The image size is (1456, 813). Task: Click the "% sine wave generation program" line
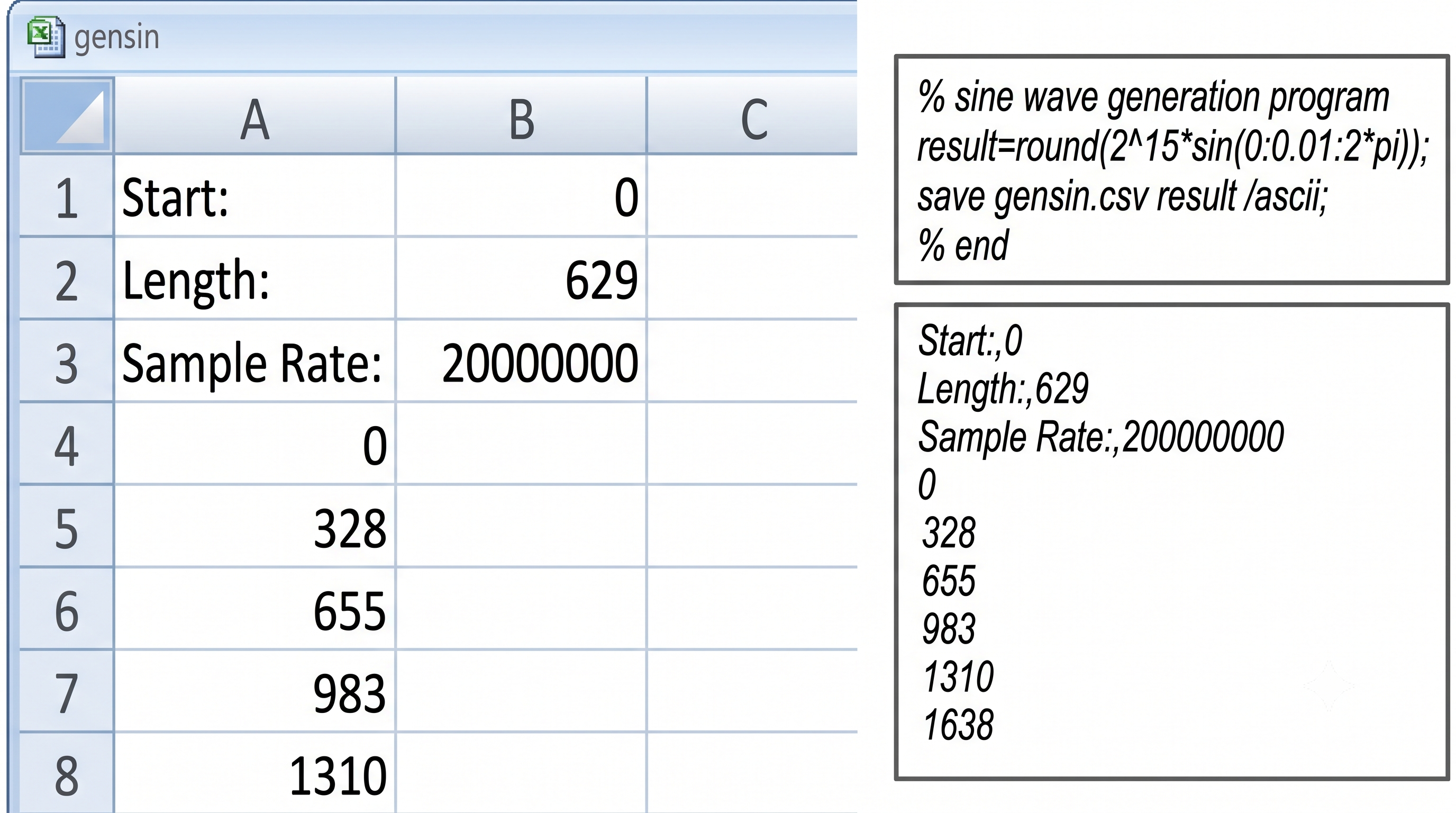[x=1153, y=97]
